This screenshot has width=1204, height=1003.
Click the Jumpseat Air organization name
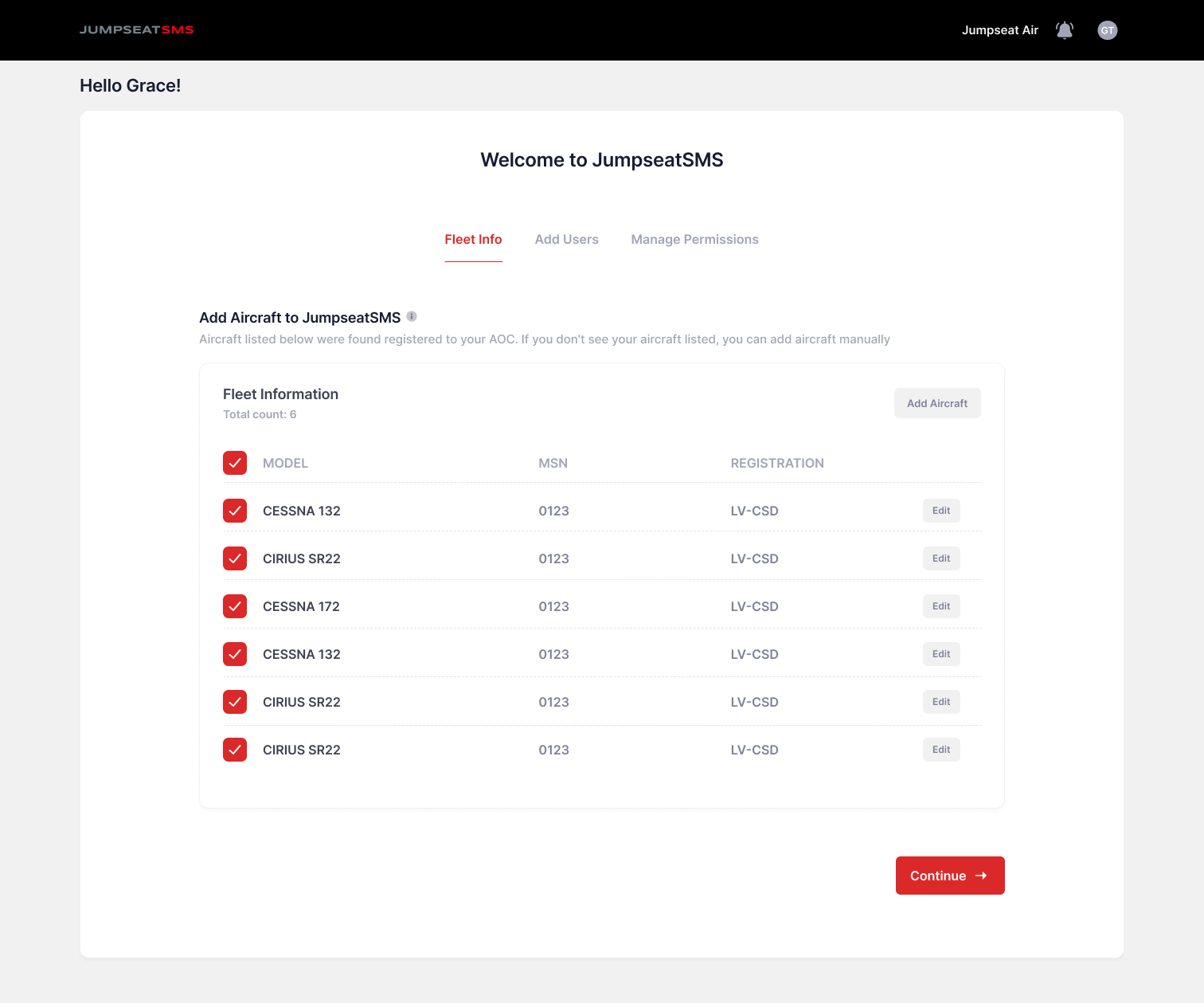[x=999, y=30]
